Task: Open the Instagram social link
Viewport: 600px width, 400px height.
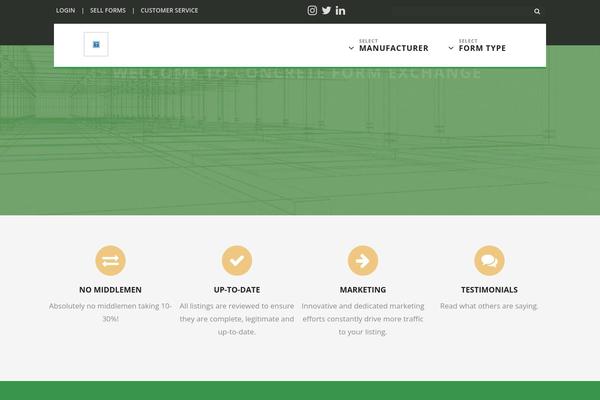Action: click(x=312, y=10)
